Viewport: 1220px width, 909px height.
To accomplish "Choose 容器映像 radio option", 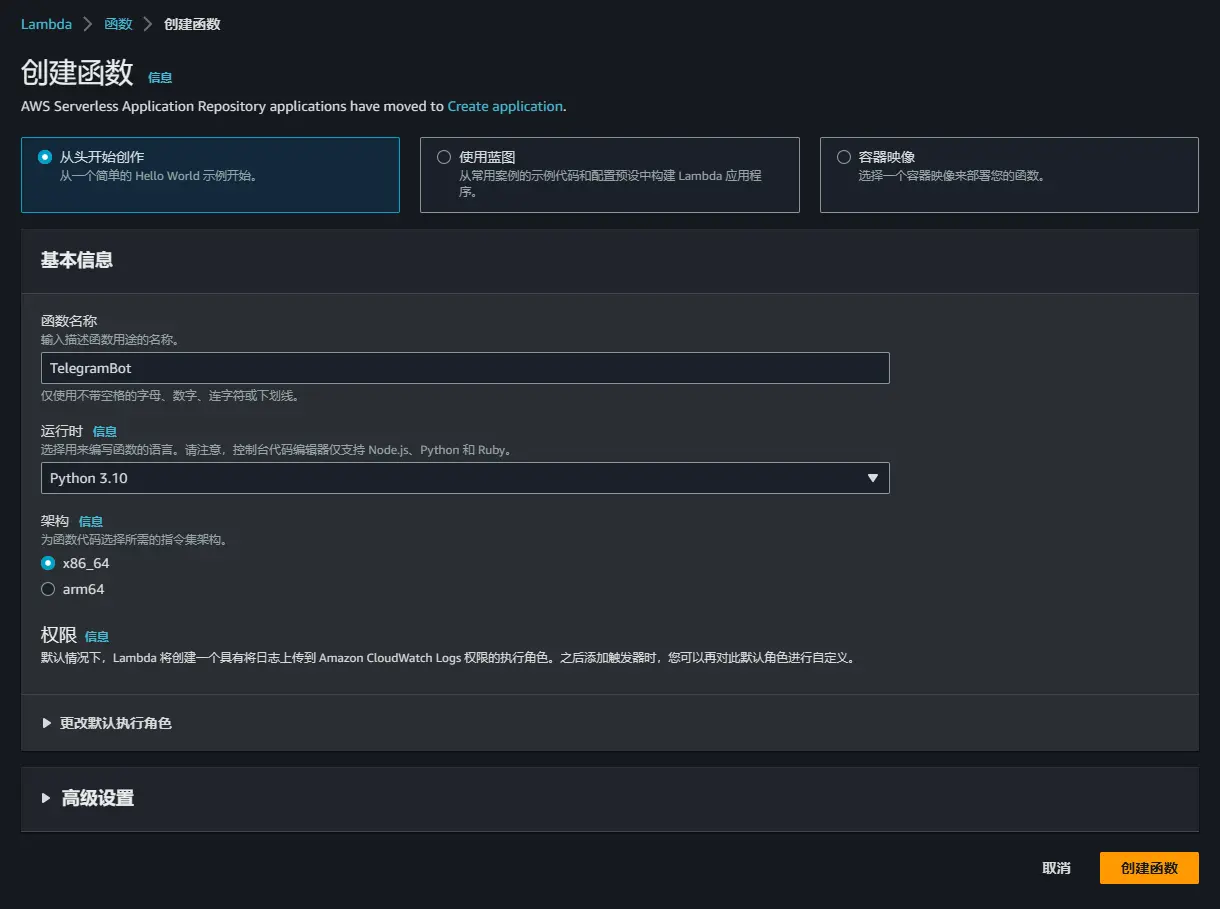I will click(x=844, y=157).
